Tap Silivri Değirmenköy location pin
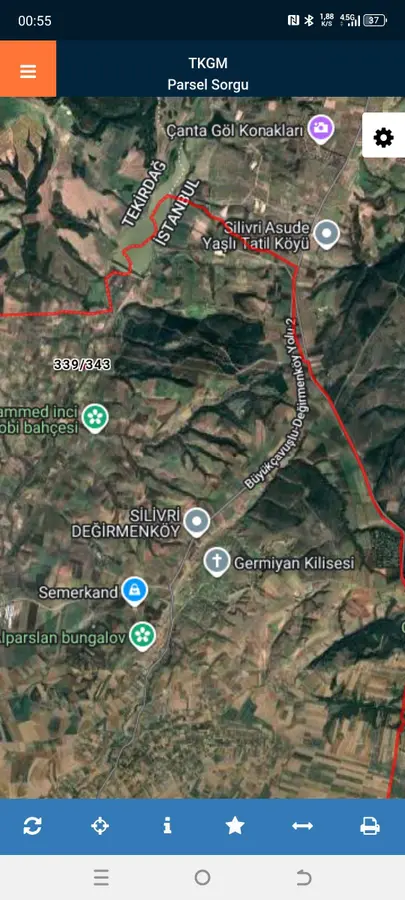The height and width of the screenshot is (900, 405). 197,522
